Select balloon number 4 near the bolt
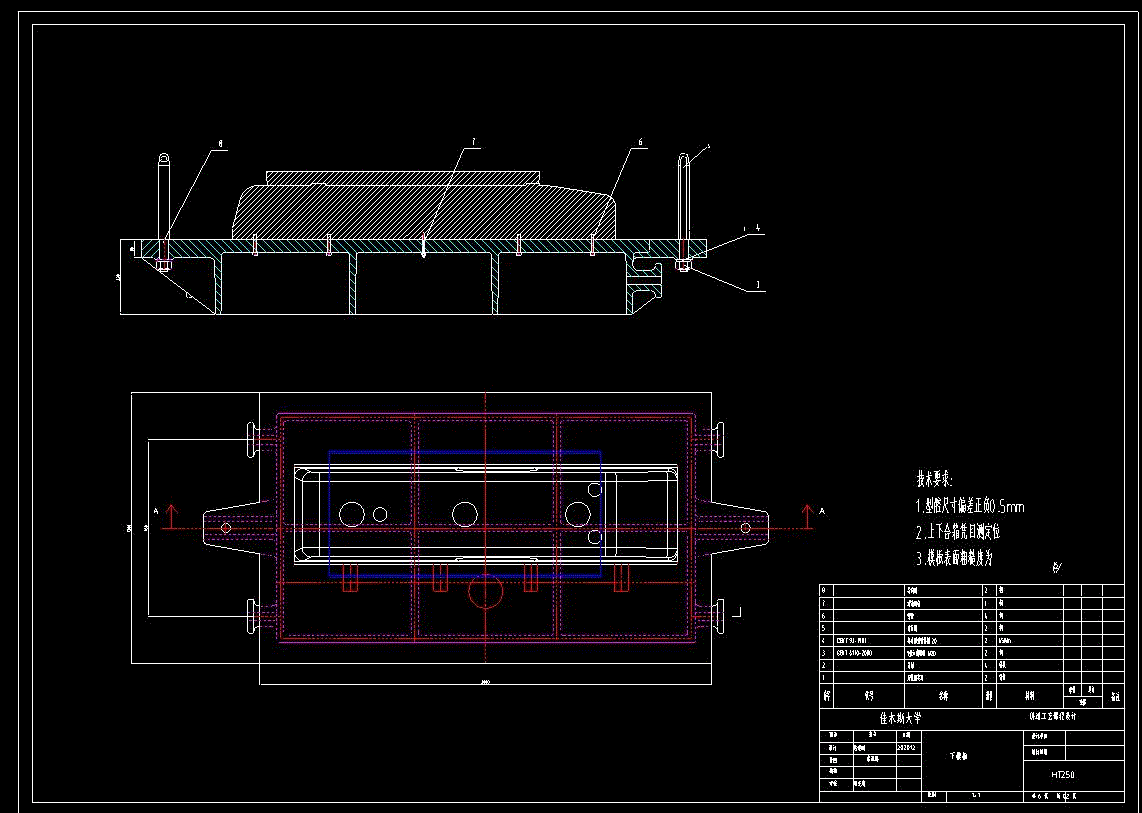Screen dimensions: 1142x813 tap(758, 228)
